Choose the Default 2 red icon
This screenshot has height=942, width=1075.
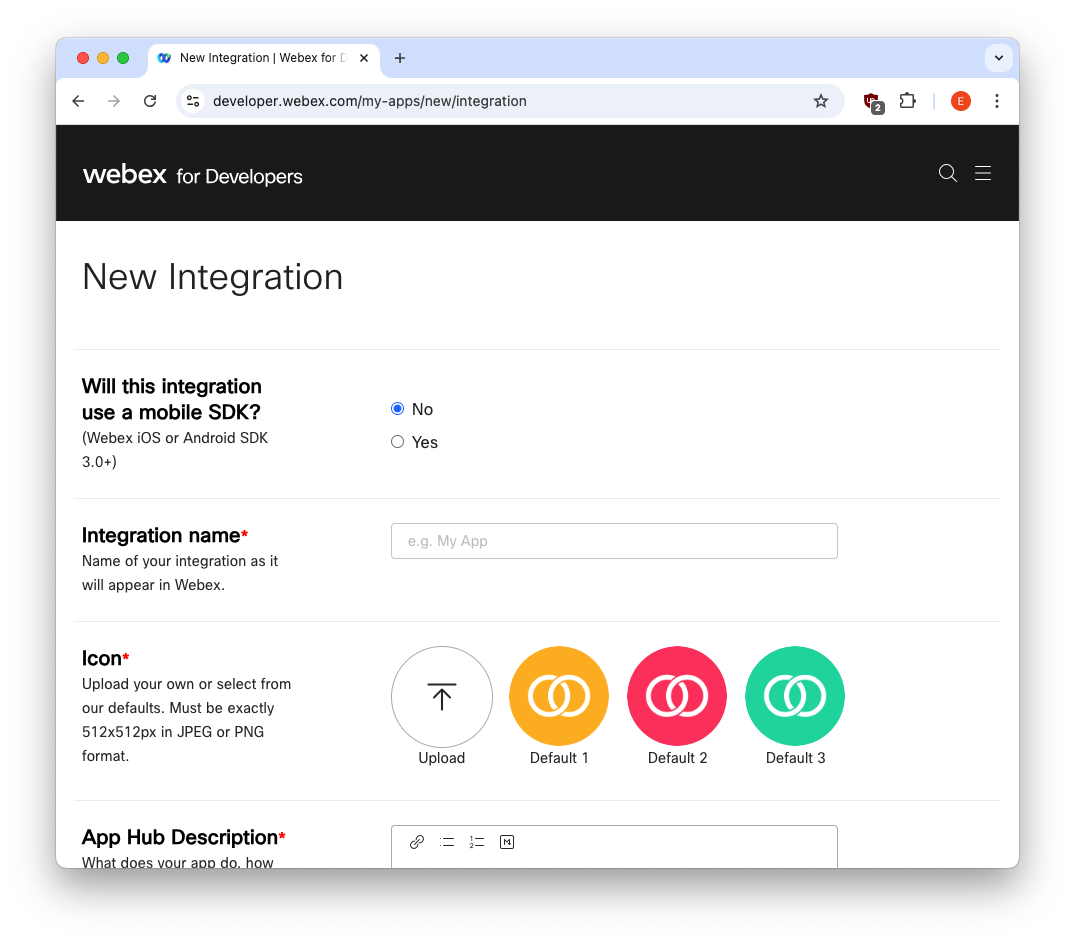point(677,696)
